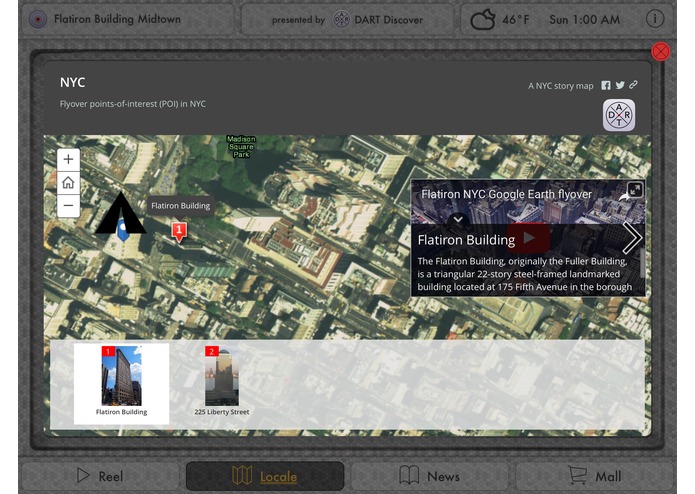Click the Sun 1:00 AM time display

coord(585,19)
